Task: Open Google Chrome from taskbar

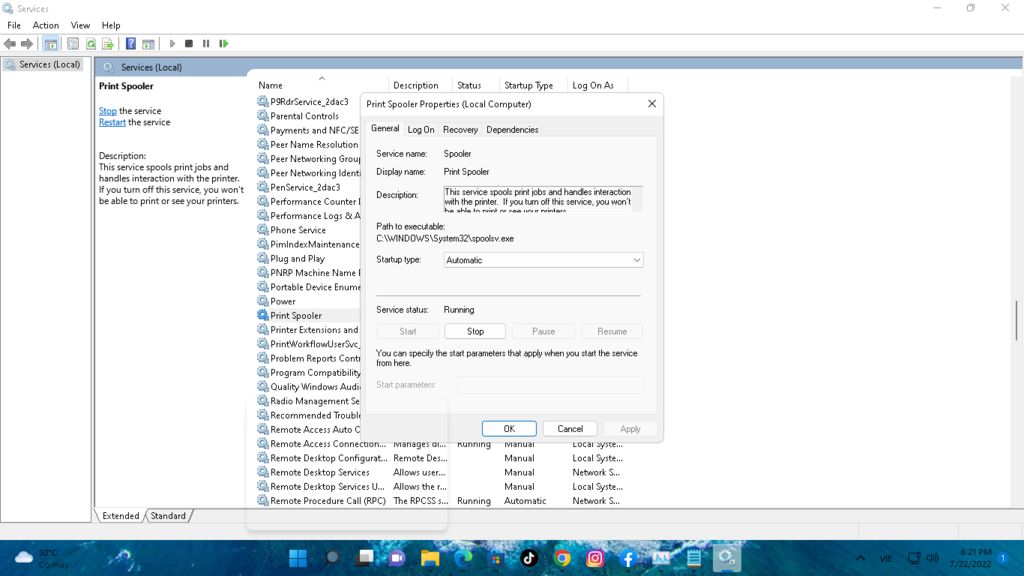Action: pos(562,558)
